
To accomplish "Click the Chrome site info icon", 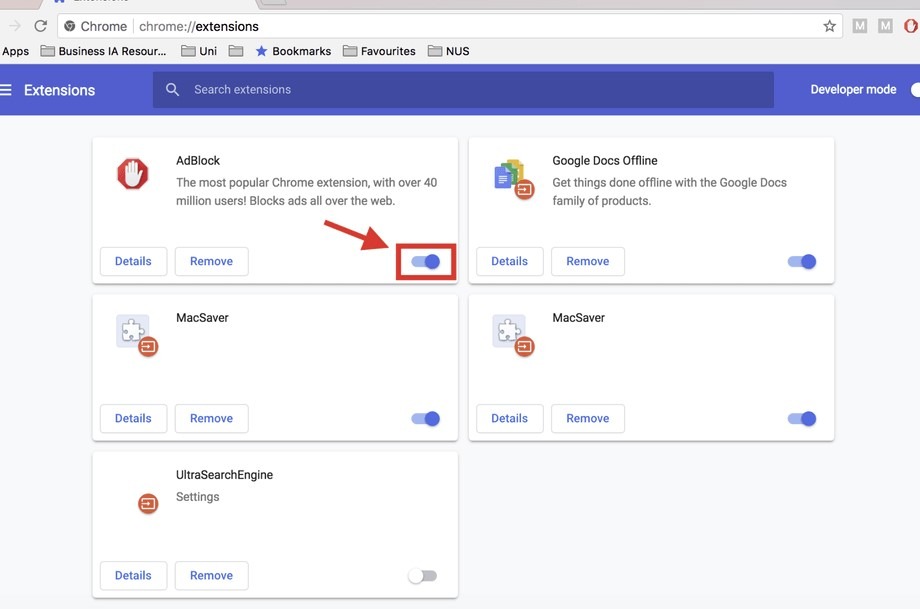I will [70, 26].
